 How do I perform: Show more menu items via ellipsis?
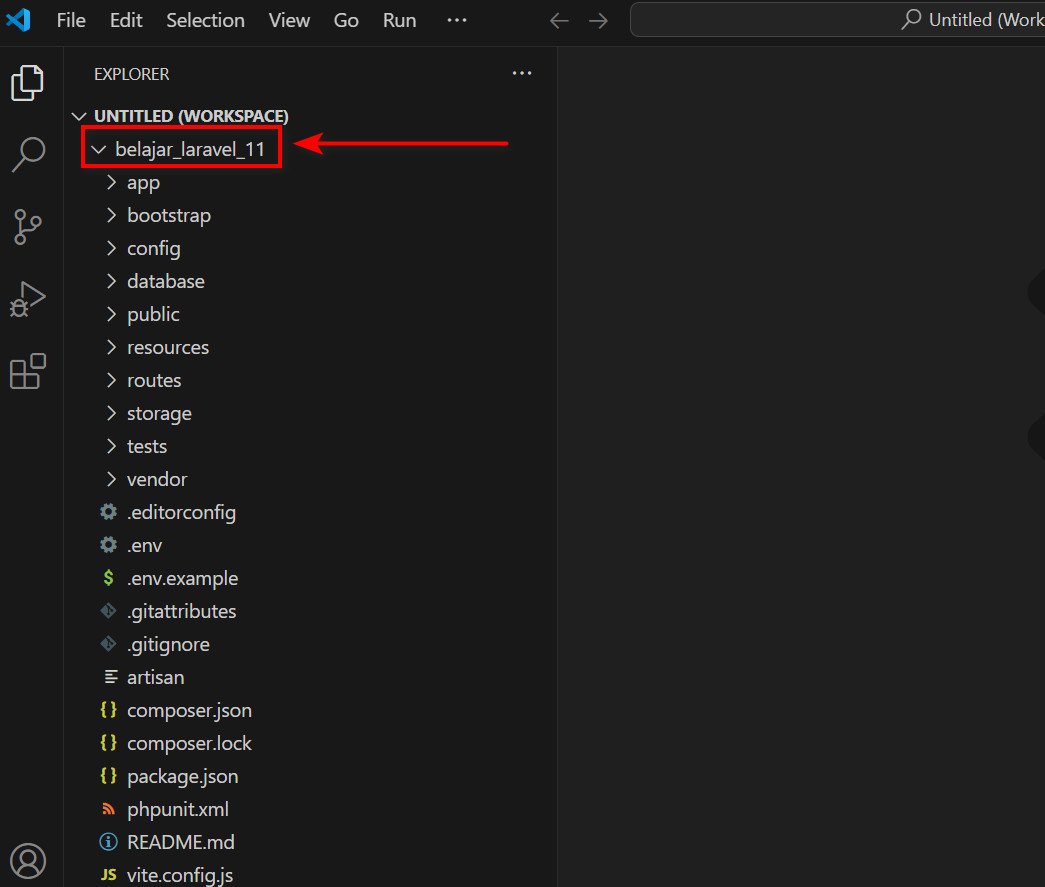point(457,20)
